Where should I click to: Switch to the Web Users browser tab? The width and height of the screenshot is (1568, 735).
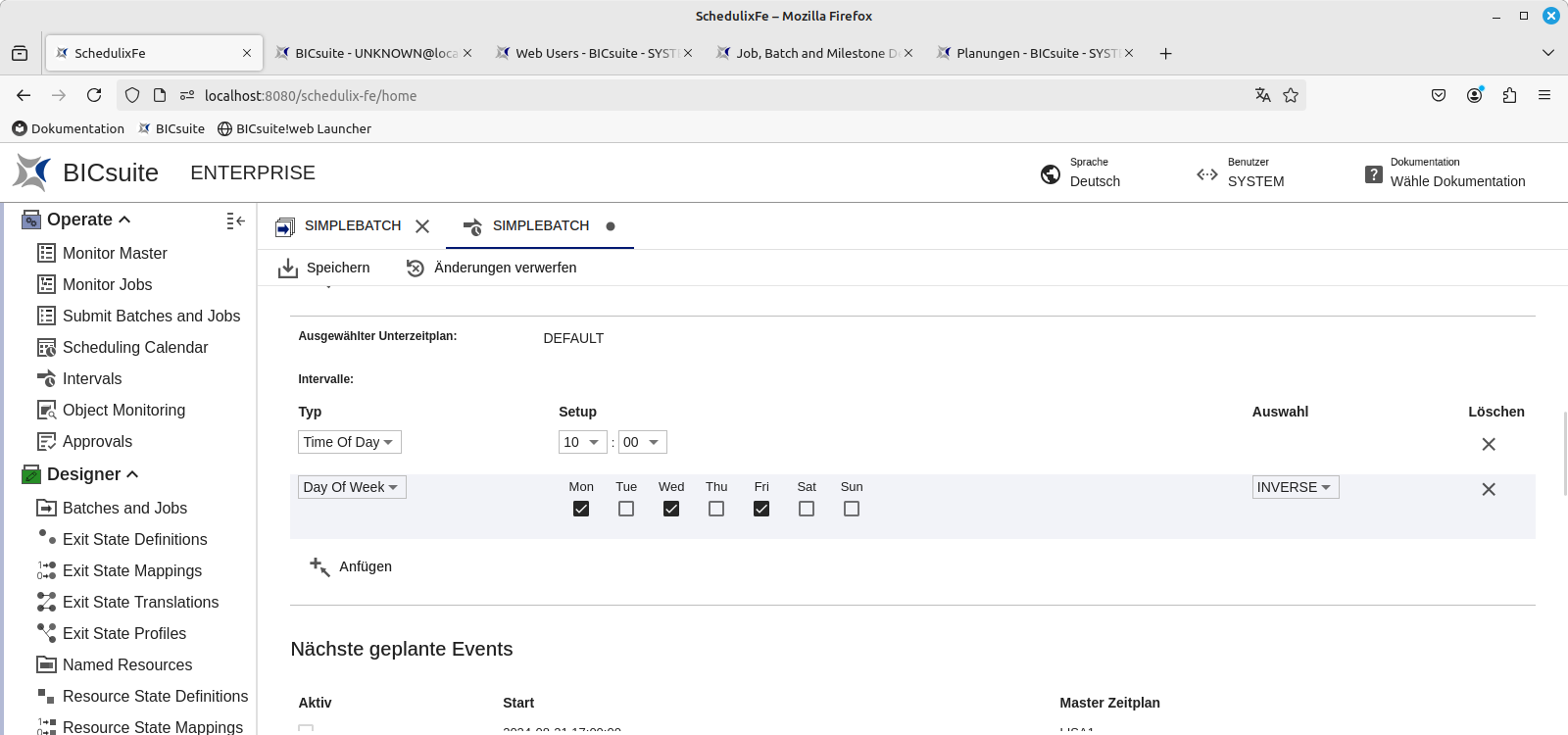[595, 53]
